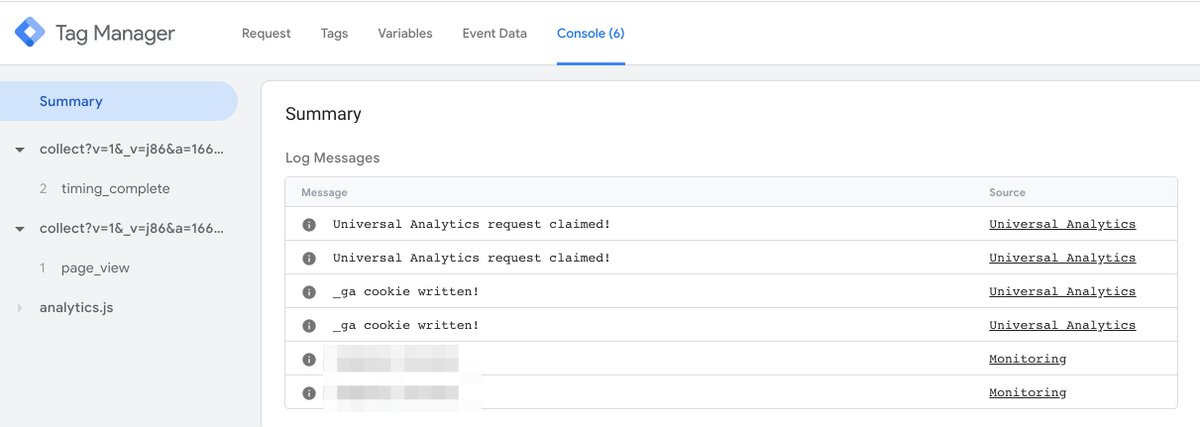Viewport: 1200px width, 427px height.
Task: Expand the analytics.js request
Action: pos(19,308)
